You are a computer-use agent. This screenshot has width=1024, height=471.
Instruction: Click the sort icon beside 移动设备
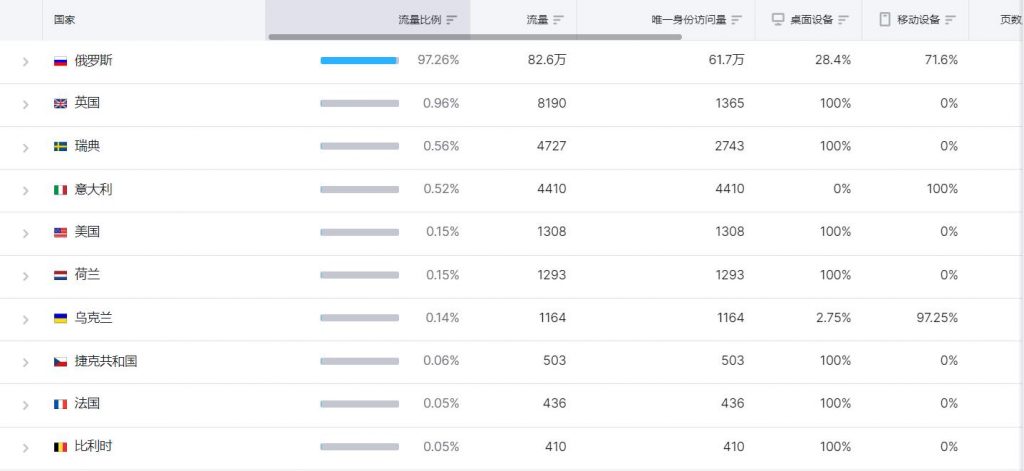950,20
